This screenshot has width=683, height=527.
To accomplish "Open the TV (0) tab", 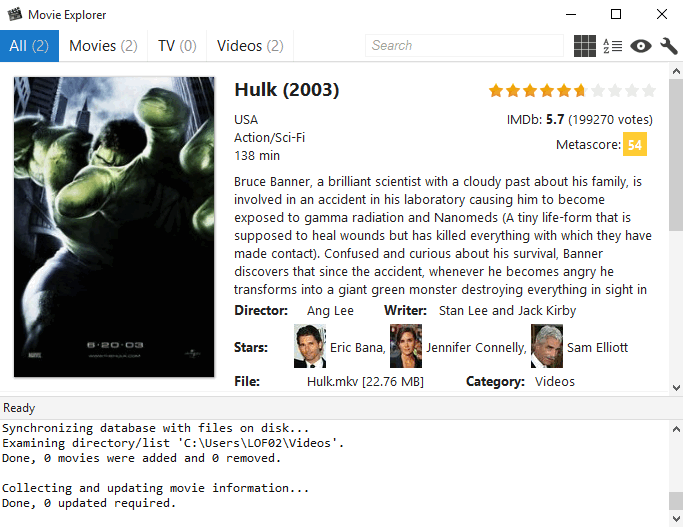I will click(x=177, y=46).
